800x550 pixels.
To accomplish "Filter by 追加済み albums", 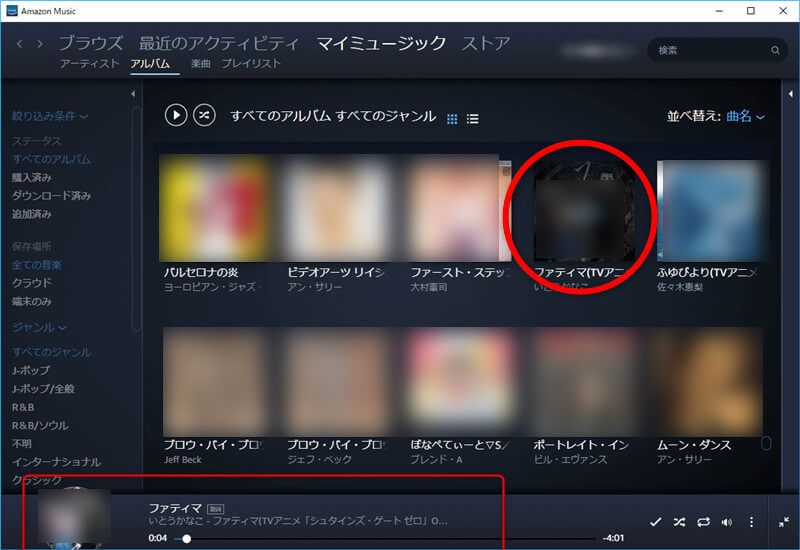I will coord(32,214).
